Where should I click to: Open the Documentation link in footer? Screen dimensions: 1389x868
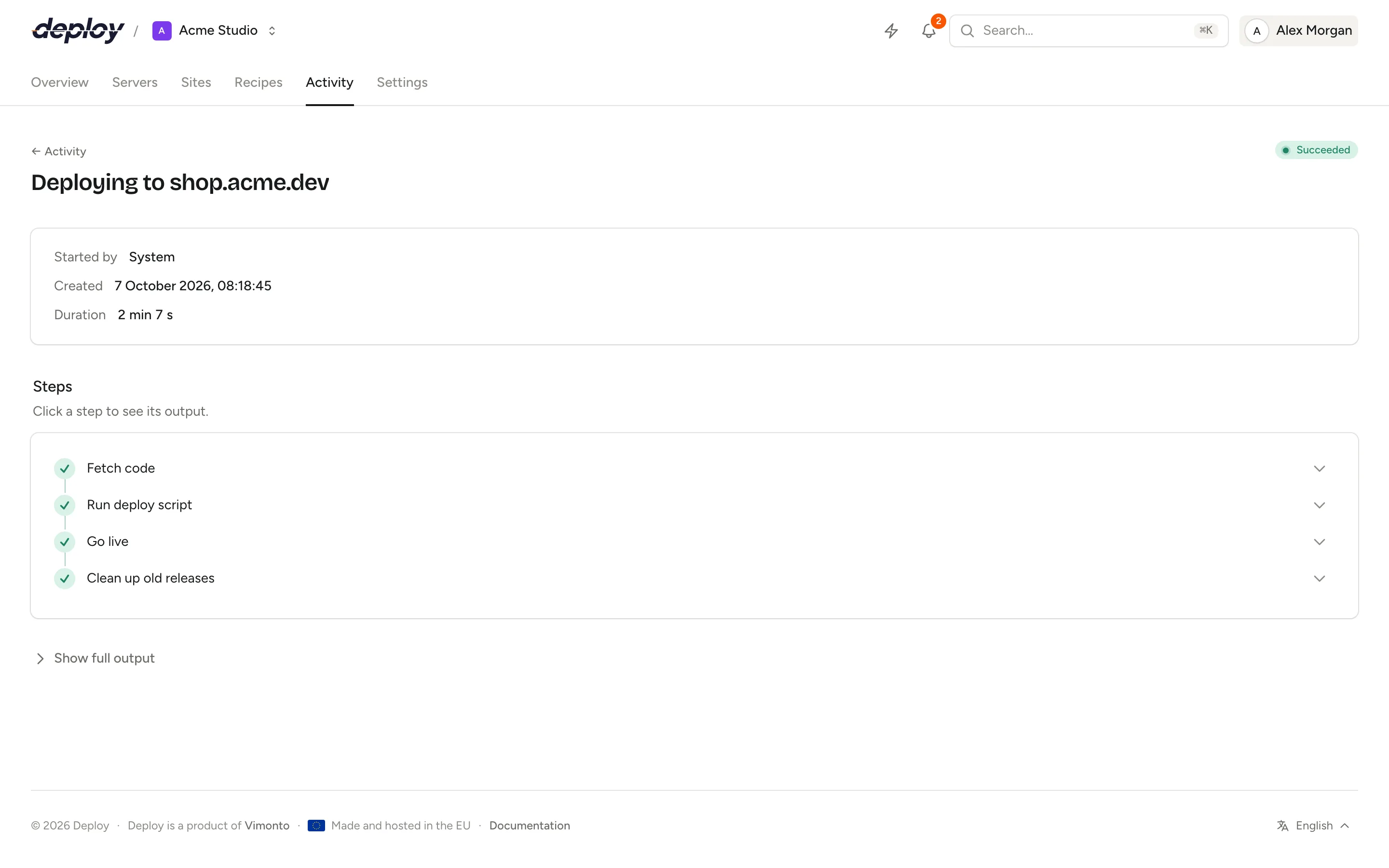[530, 826]
